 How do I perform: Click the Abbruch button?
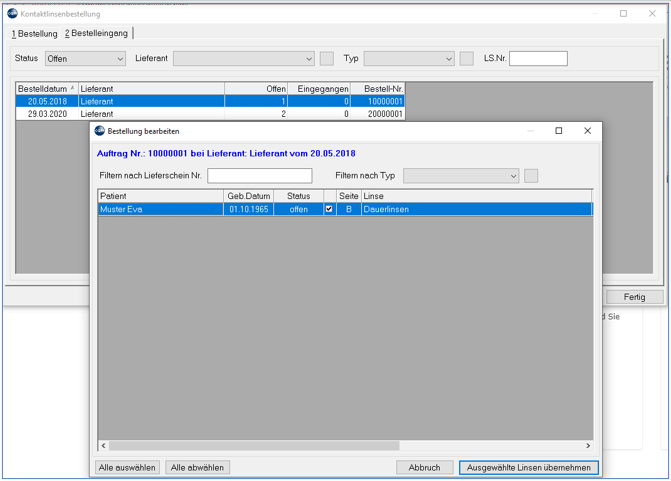pos(425,468)
